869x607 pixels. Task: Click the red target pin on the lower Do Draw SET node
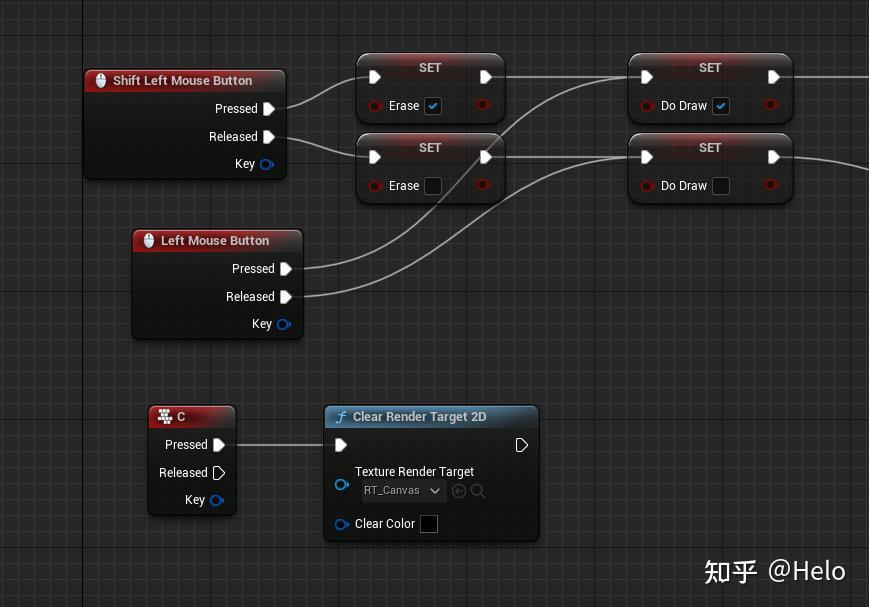(648, 186)
